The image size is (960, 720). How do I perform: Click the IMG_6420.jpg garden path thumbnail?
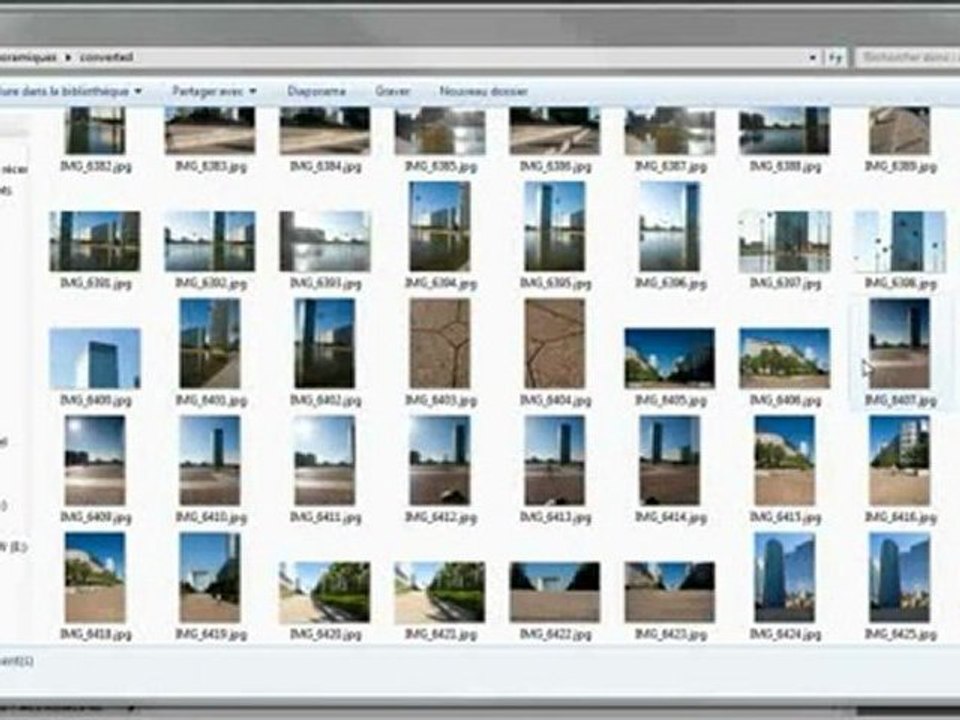click(324, 593)
